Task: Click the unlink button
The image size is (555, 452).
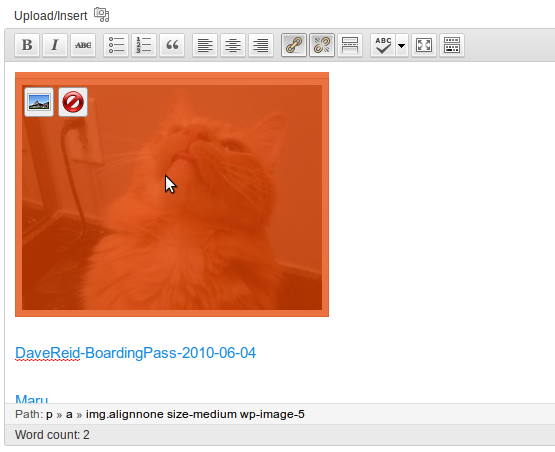Action: [x=322, y=45]
